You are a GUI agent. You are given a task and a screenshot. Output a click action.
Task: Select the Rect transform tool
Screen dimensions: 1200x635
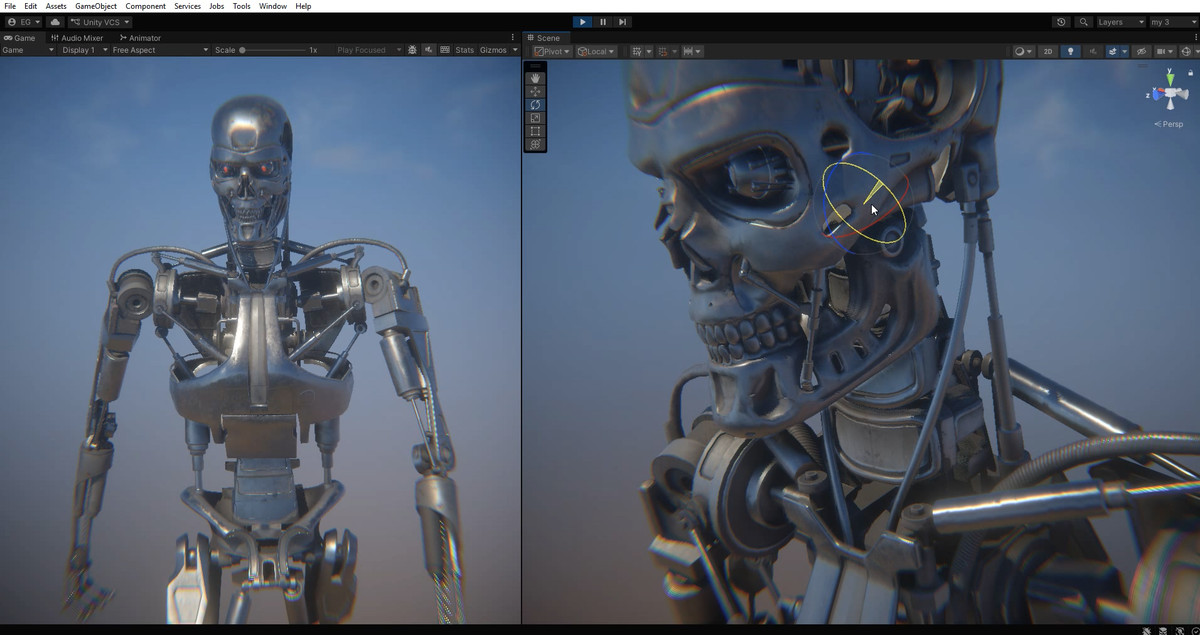(x=535, y=131)
